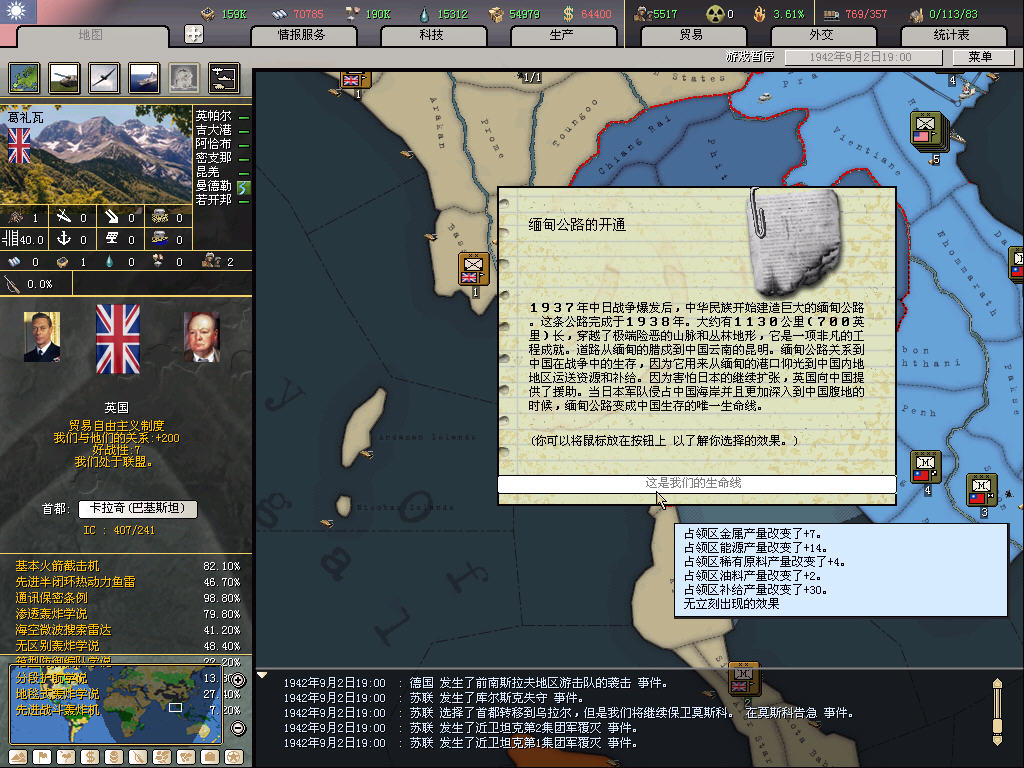Click the world minimap
1024x768 pixels.
tap(116, 704)
